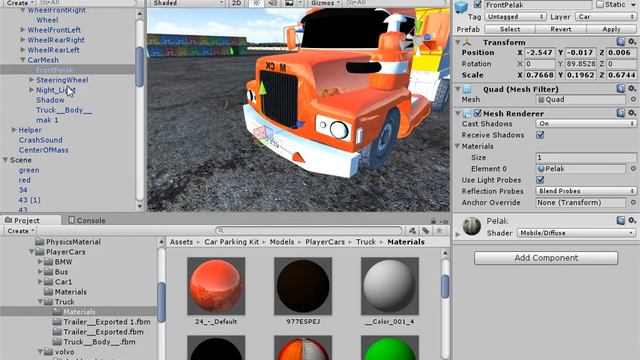Open Transform component gear menu
640x360 pixels.
tap(632, 42)
